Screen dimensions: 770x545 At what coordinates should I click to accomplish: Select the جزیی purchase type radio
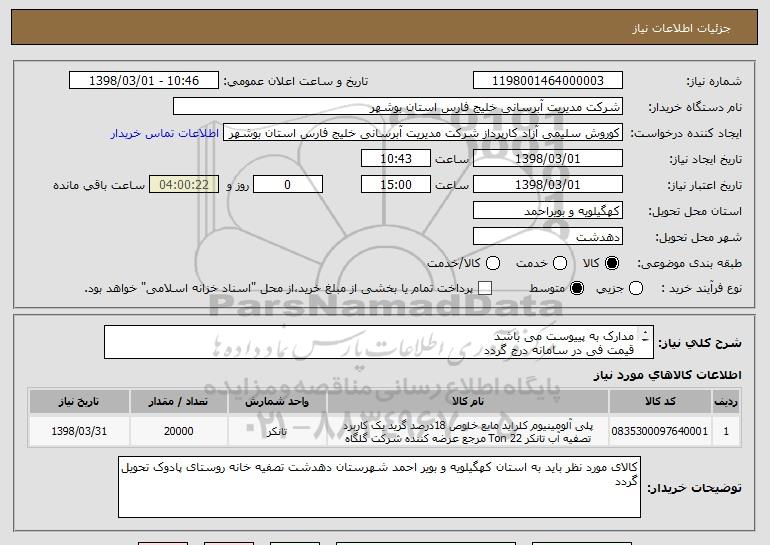pyautogui.click(x=635, y=289)
